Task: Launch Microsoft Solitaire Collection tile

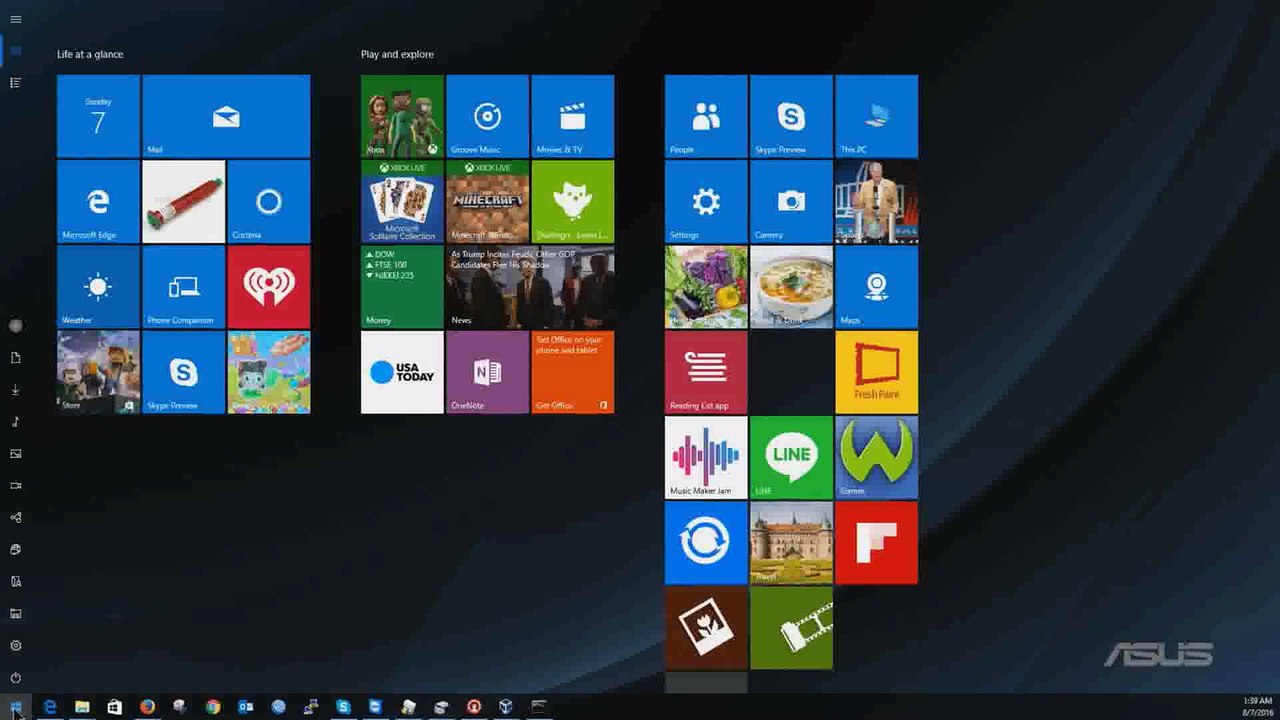Action: (402, 202)
